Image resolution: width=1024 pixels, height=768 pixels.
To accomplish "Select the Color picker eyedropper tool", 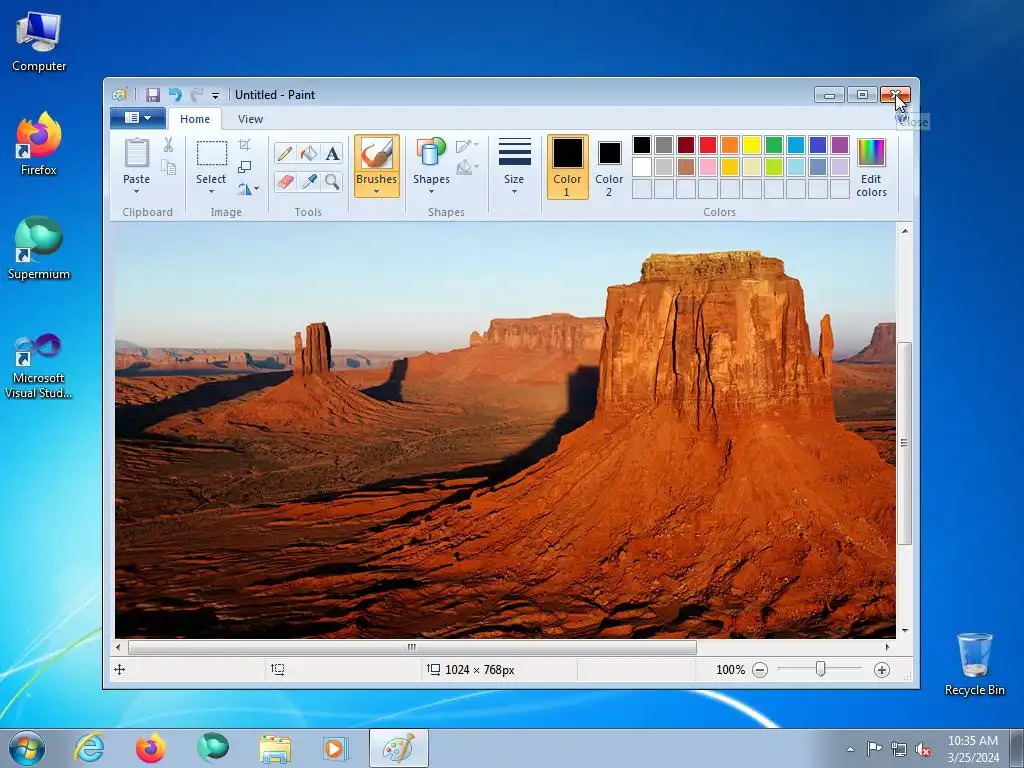I will [x=308, y=181].
